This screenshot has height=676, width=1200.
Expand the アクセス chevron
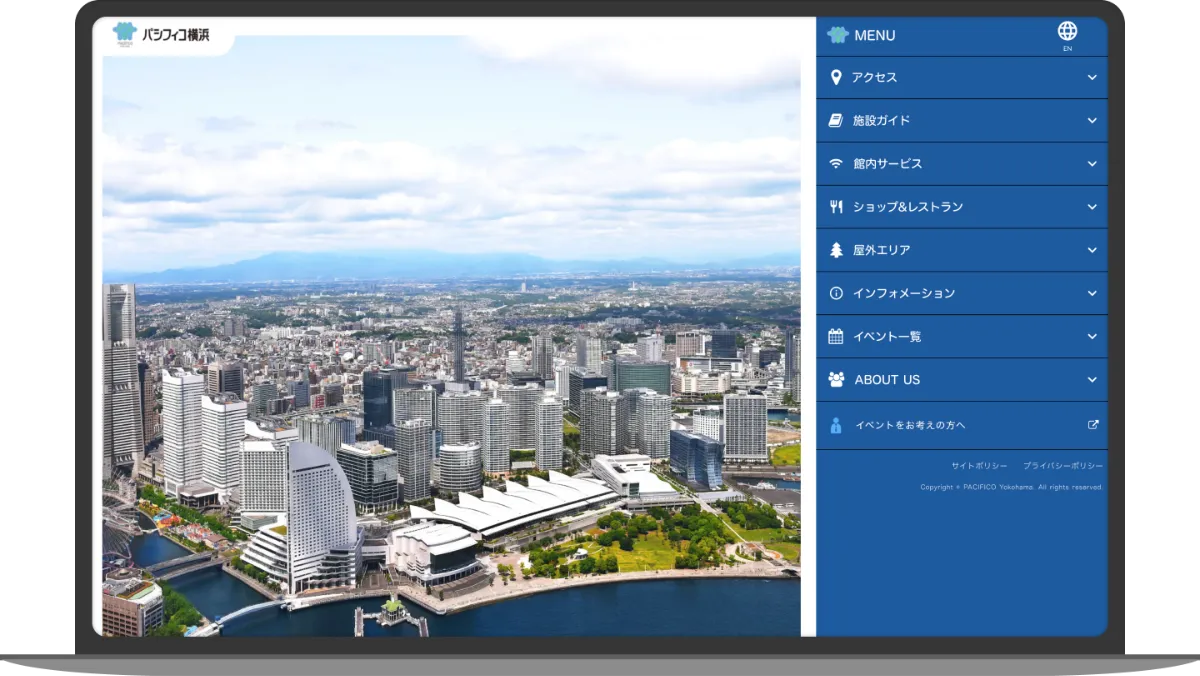1092,77
